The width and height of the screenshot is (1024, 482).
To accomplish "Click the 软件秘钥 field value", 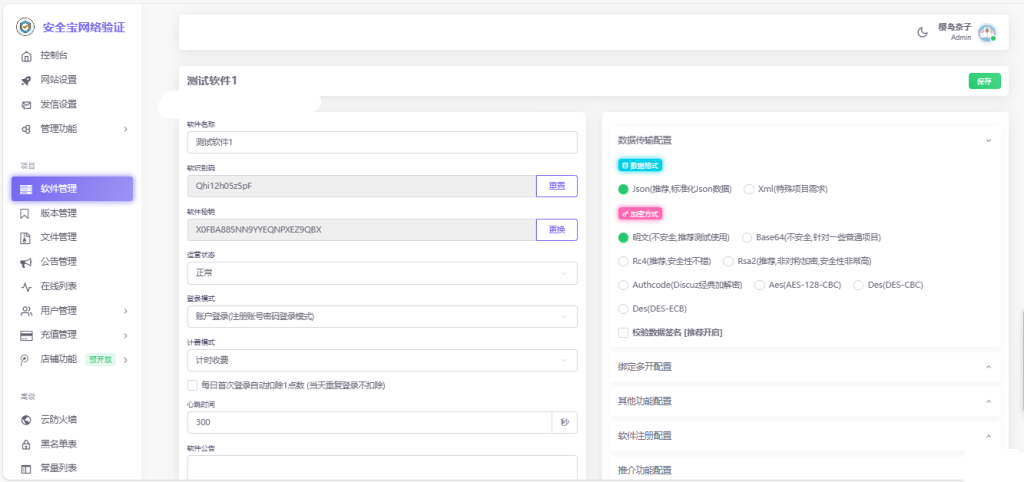I will pos(362,230).
